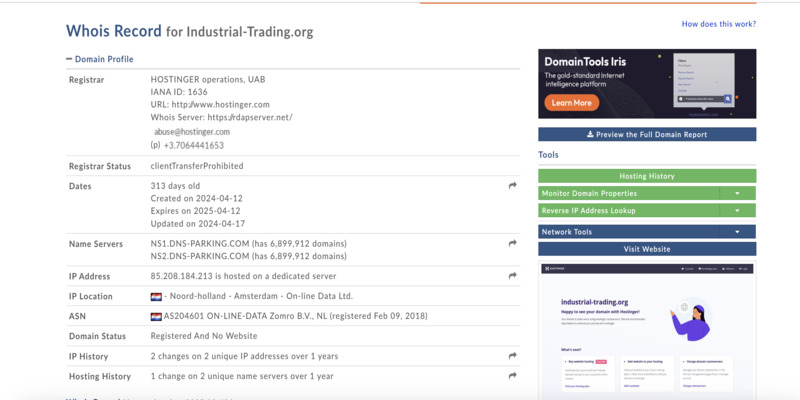
Task: Expand Reverse IP Address Lookup dropdown arrow
Action: tap(737, 211)
